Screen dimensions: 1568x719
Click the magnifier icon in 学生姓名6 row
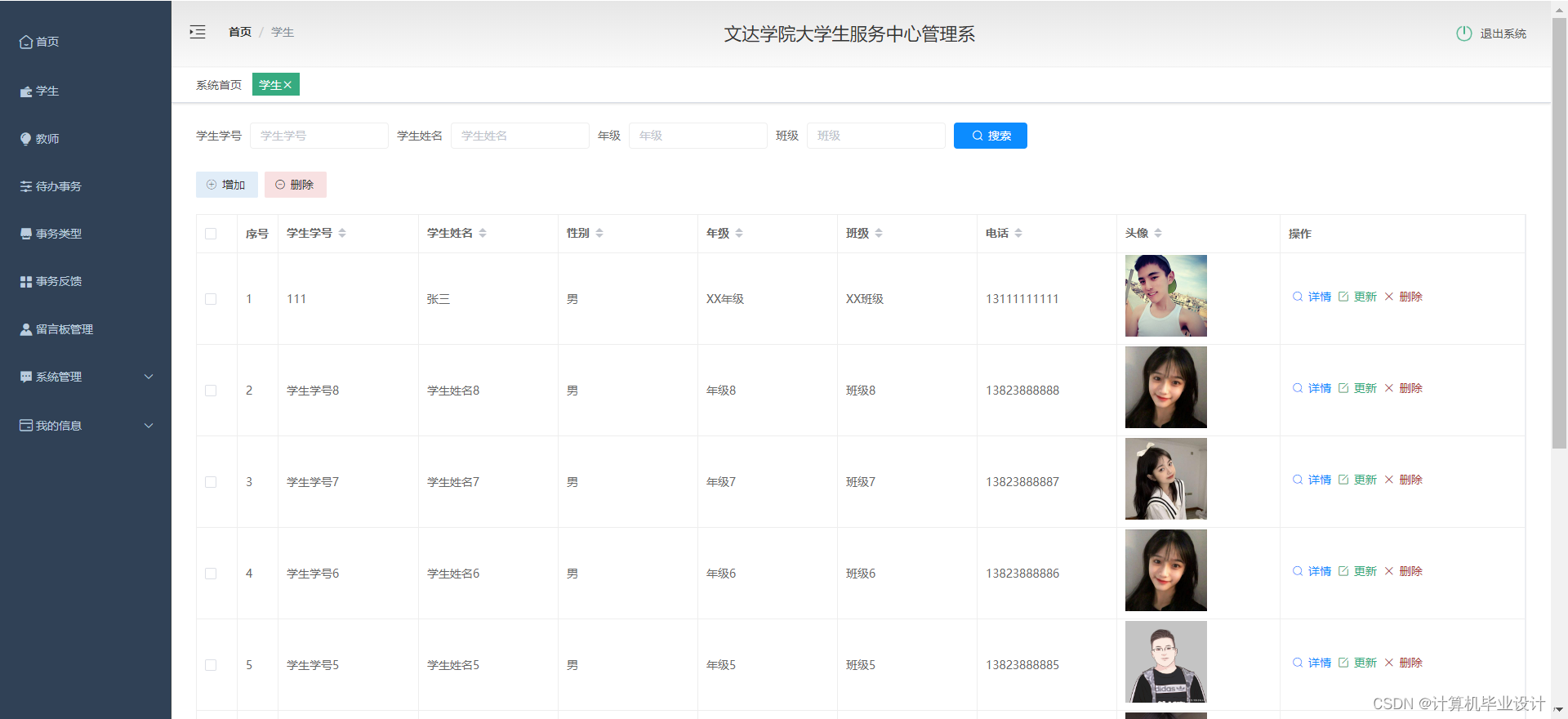click(1298, 571)
